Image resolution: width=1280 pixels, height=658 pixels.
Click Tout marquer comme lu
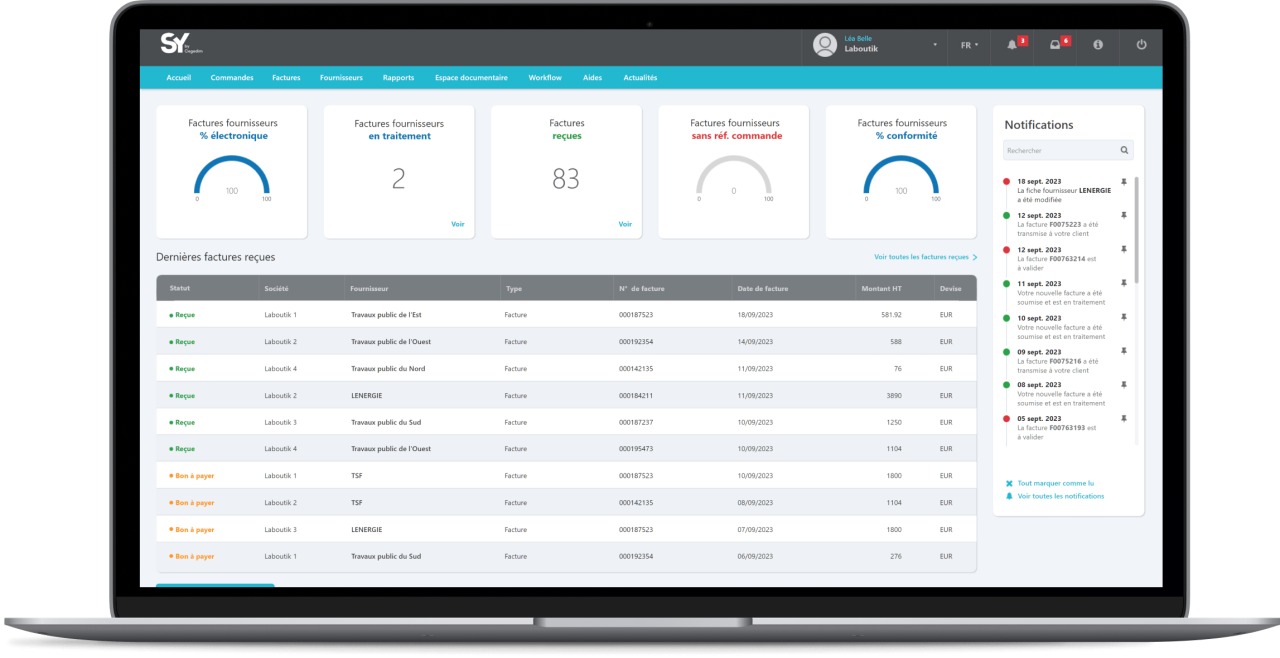click(1055, 483)
